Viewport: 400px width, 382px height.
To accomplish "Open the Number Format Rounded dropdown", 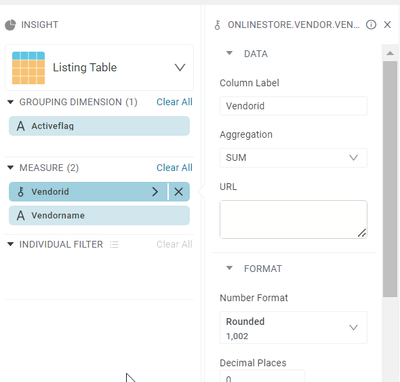I will coord(293,328).
